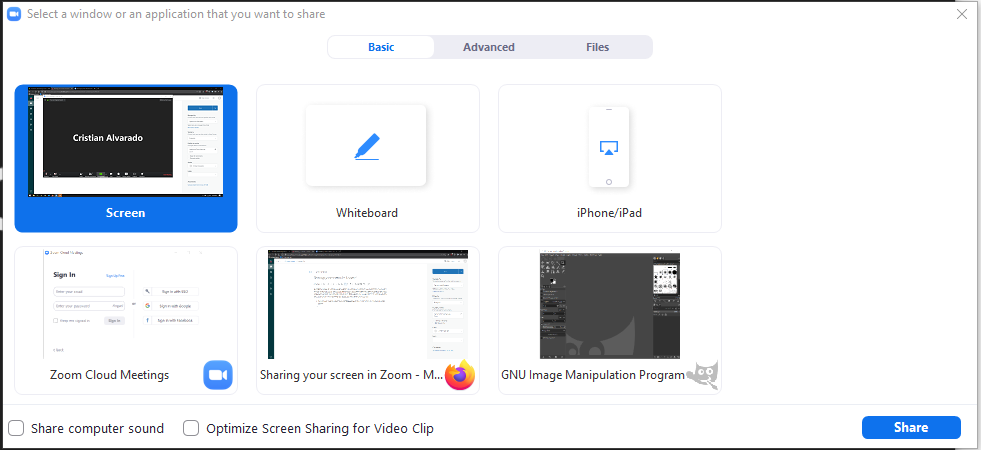Viewport: 981px width, 450px height.
Task: Close the share selection dialog
Action: 961,14
